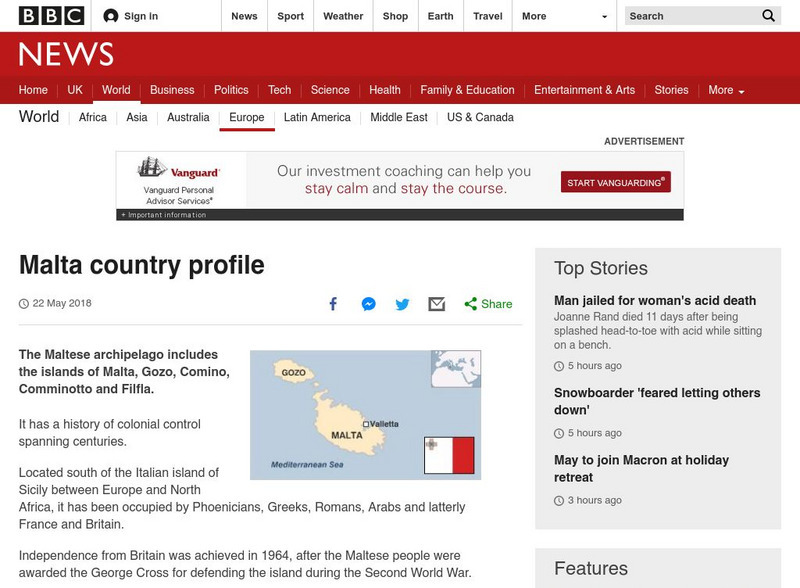Share the article on Facebook
Screen dimensions: 800x588
click(333, 304)
